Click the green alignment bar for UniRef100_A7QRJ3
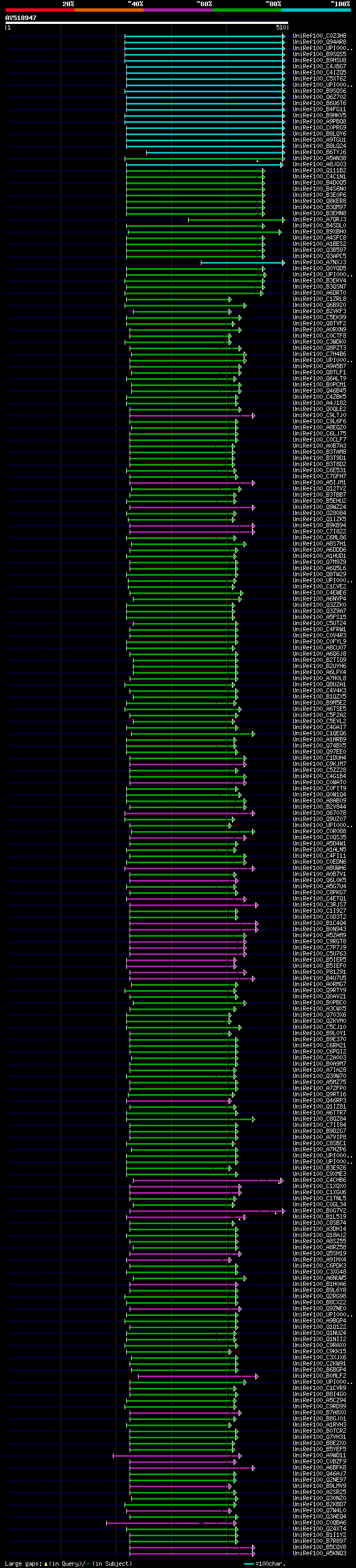 pos(236,220)
